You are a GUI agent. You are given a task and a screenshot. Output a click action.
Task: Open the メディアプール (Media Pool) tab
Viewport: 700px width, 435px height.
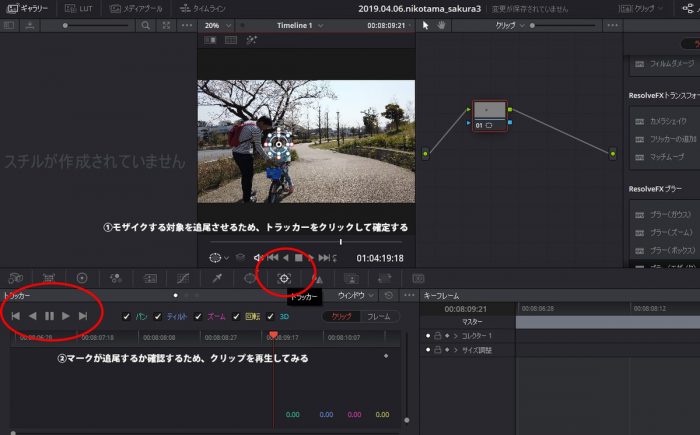137,8
